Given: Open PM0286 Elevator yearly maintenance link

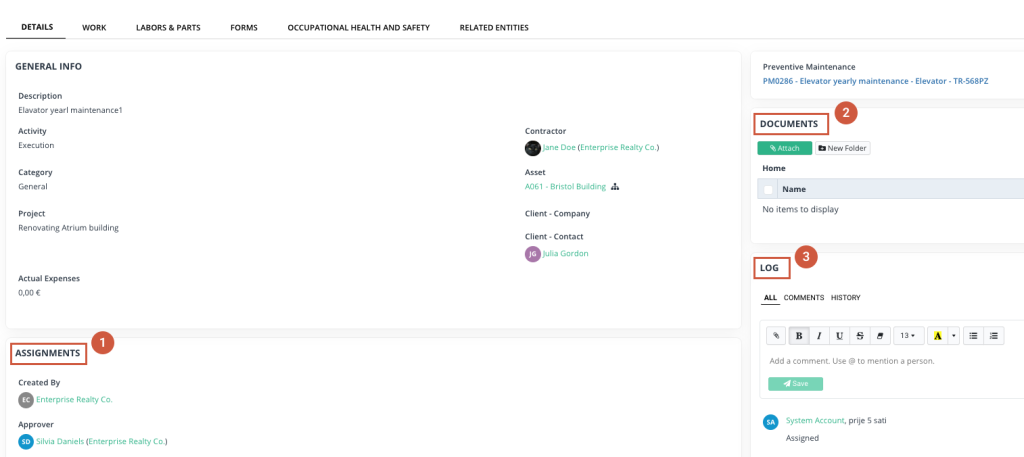Looking at the screenshot, I should coord(875,81).
